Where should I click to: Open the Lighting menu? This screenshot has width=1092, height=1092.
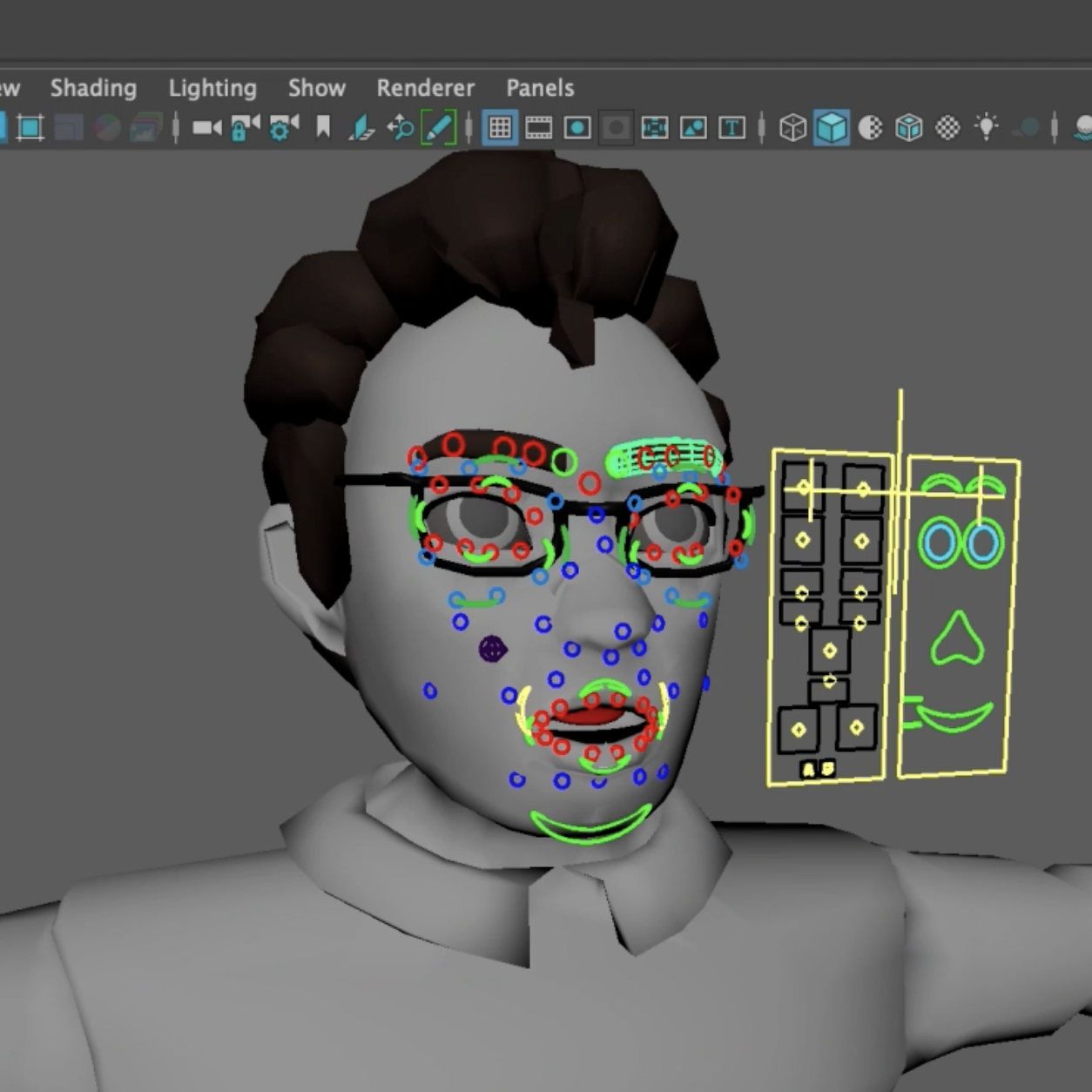(x=212, y=88)
